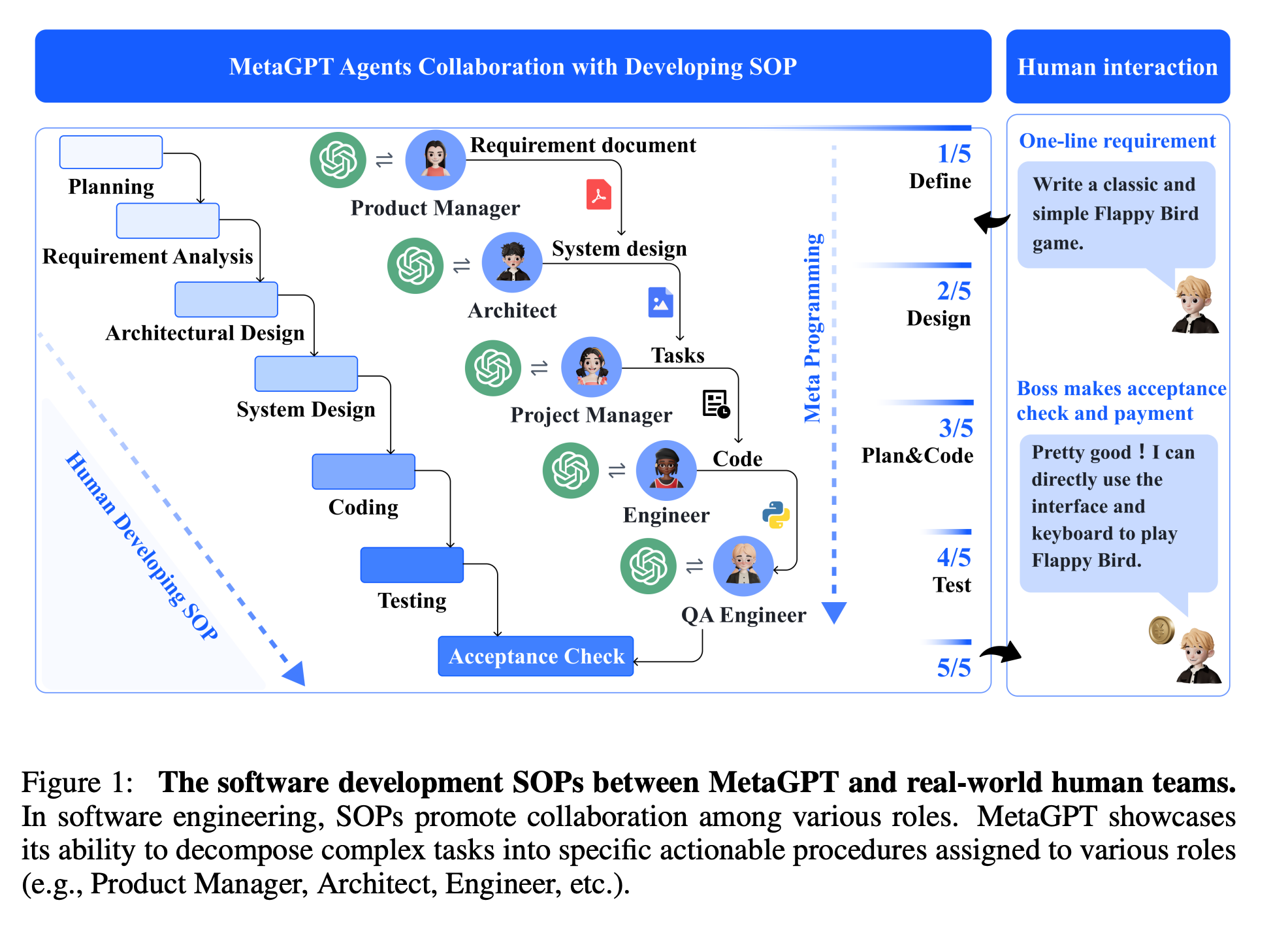The image size is (1288, 926).
Task: Click the Product Manager avatar
Action: [435, 159]
